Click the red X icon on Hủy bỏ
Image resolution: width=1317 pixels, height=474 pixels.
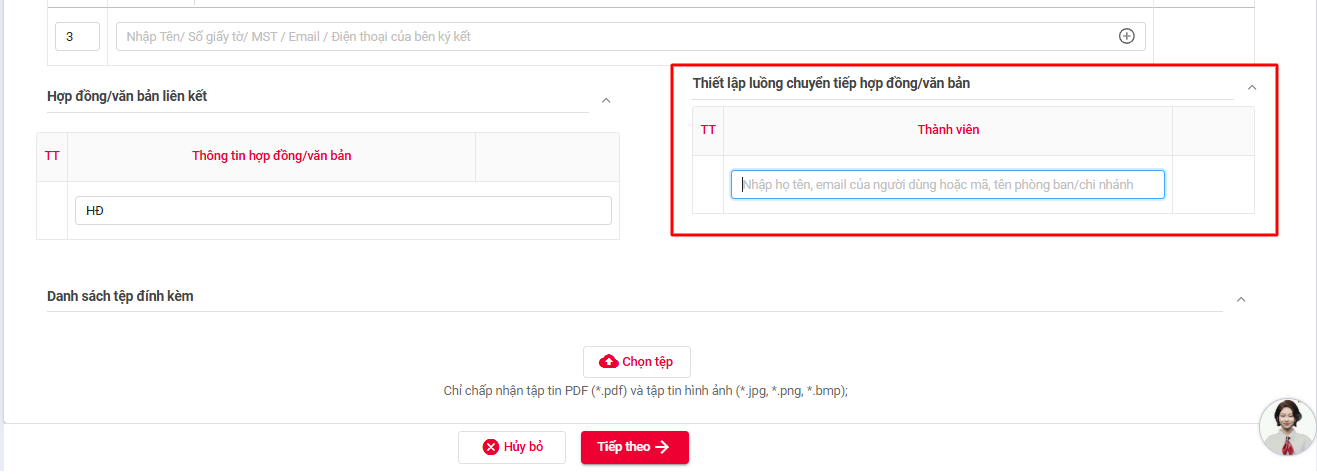click(x=490, y=447)
